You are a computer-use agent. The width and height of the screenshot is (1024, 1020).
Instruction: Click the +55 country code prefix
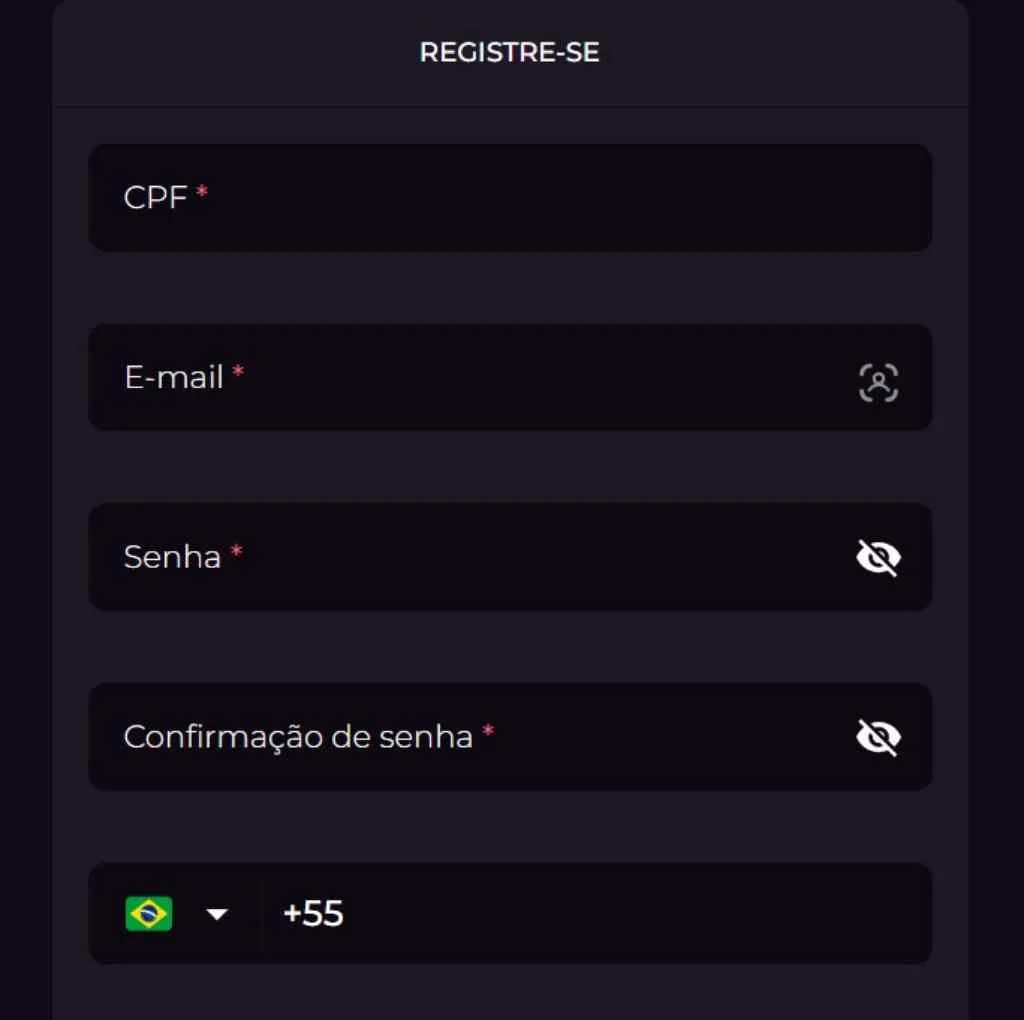coord(313,914)
